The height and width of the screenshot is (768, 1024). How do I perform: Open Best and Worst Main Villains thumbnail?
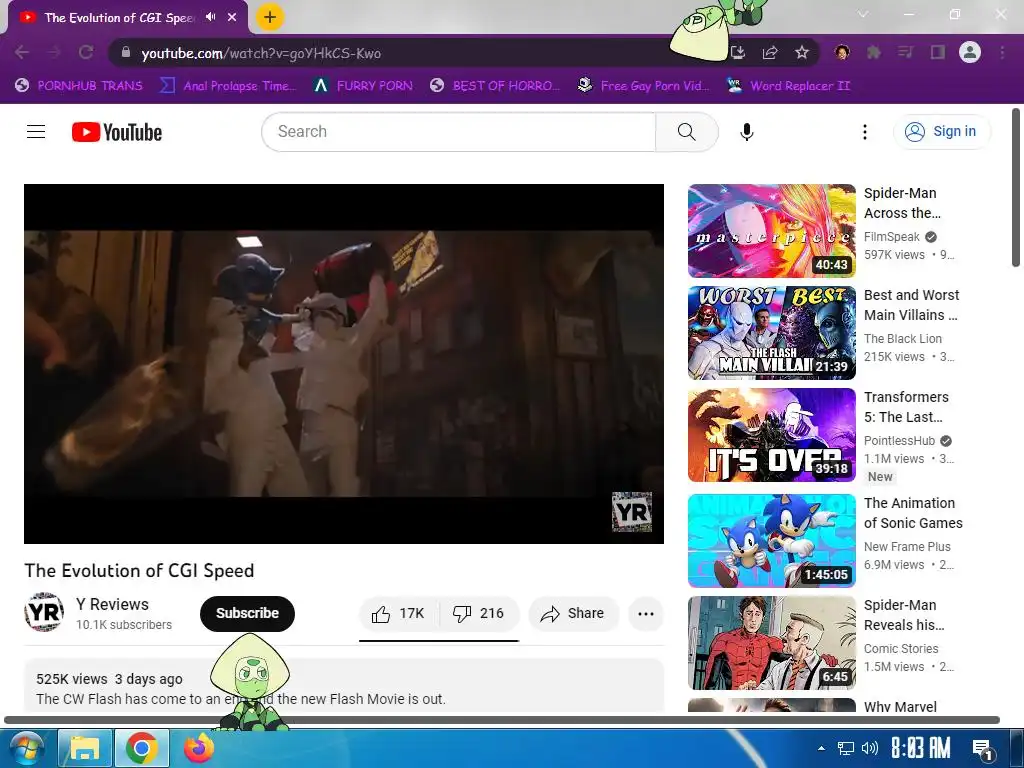click(x=772, y=333)
